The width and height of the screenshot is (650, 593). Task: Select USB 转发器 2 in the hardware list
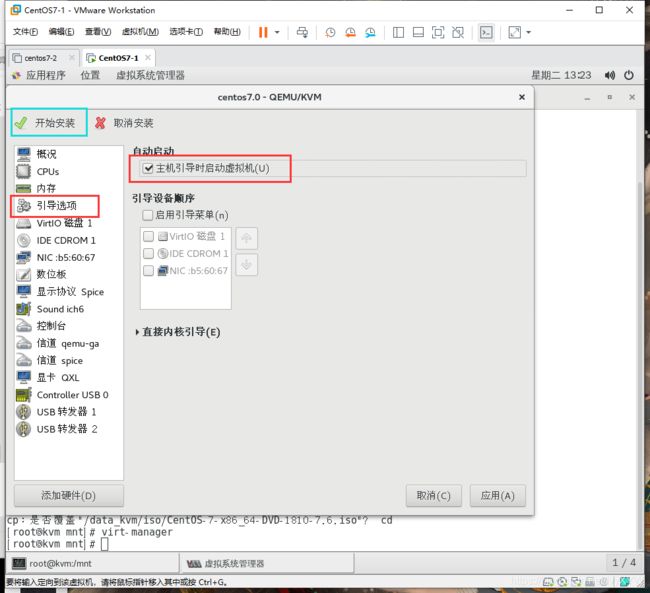pyautogui.click(x=69, y=429)
